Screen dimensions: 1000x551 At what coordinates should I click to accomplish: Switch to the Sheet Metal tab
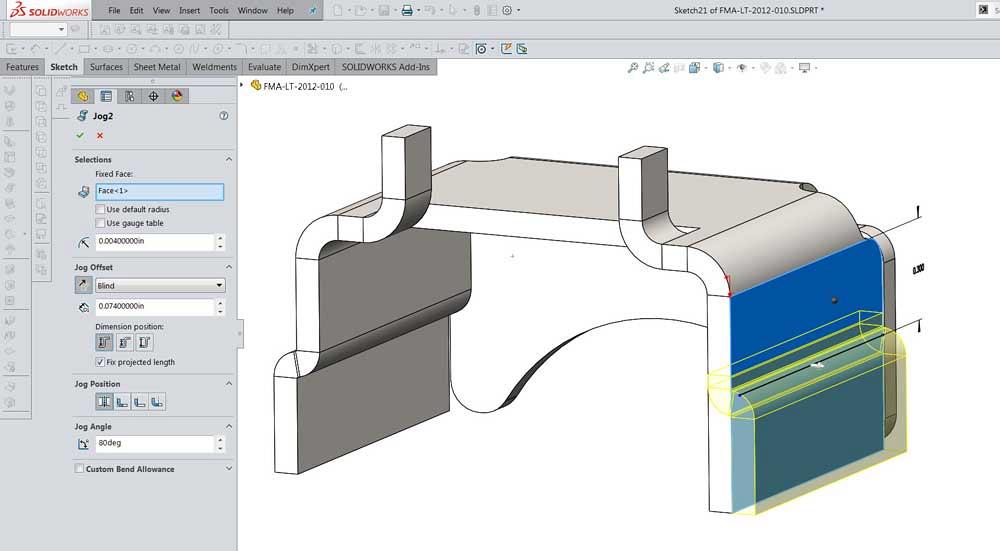point(157,67)
